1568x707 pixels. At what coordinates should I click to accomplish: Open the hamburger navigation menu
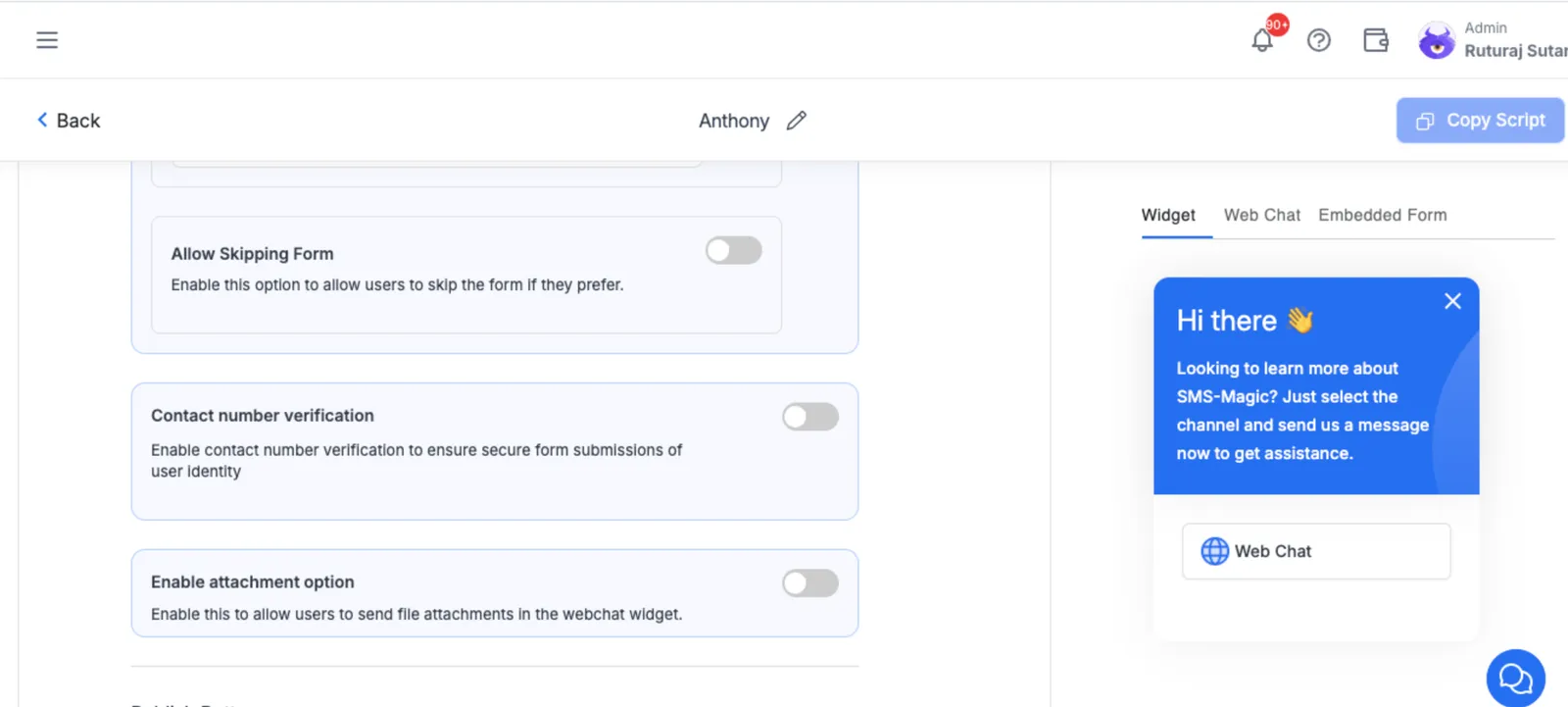47,40
